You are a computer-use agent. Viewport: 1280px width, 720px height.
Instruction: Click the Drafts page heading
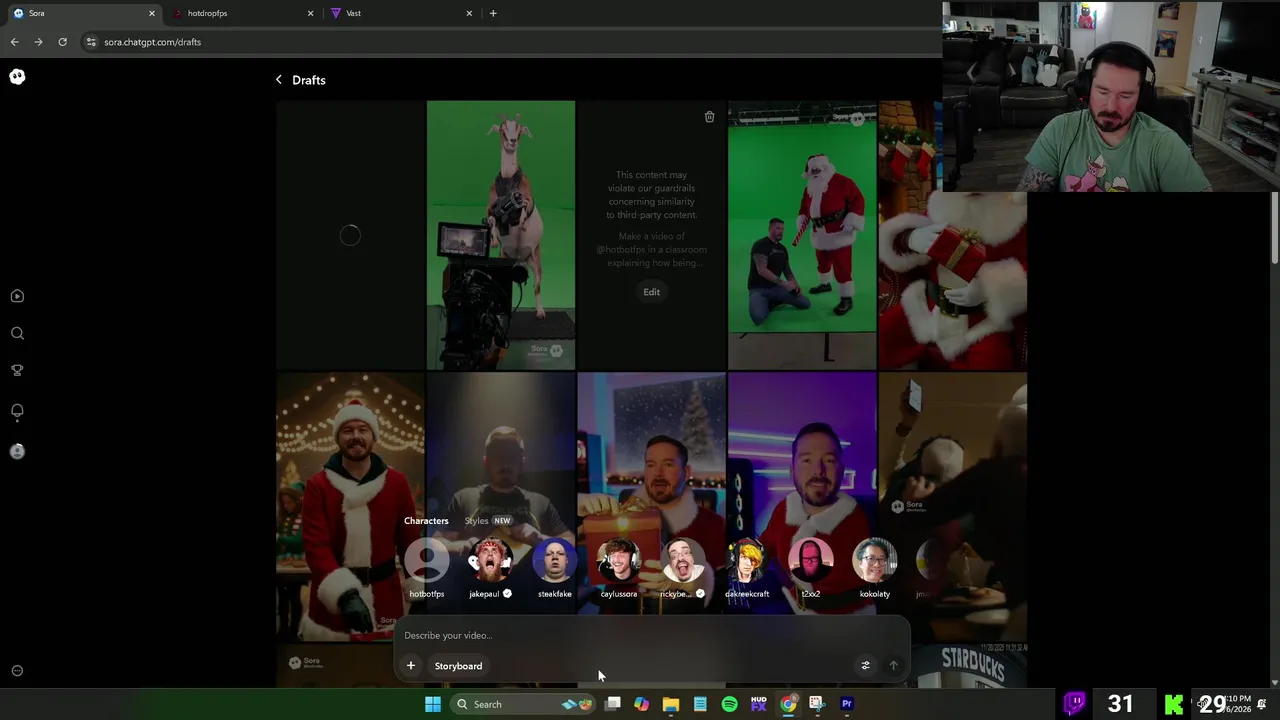click(x=309, y=80)
